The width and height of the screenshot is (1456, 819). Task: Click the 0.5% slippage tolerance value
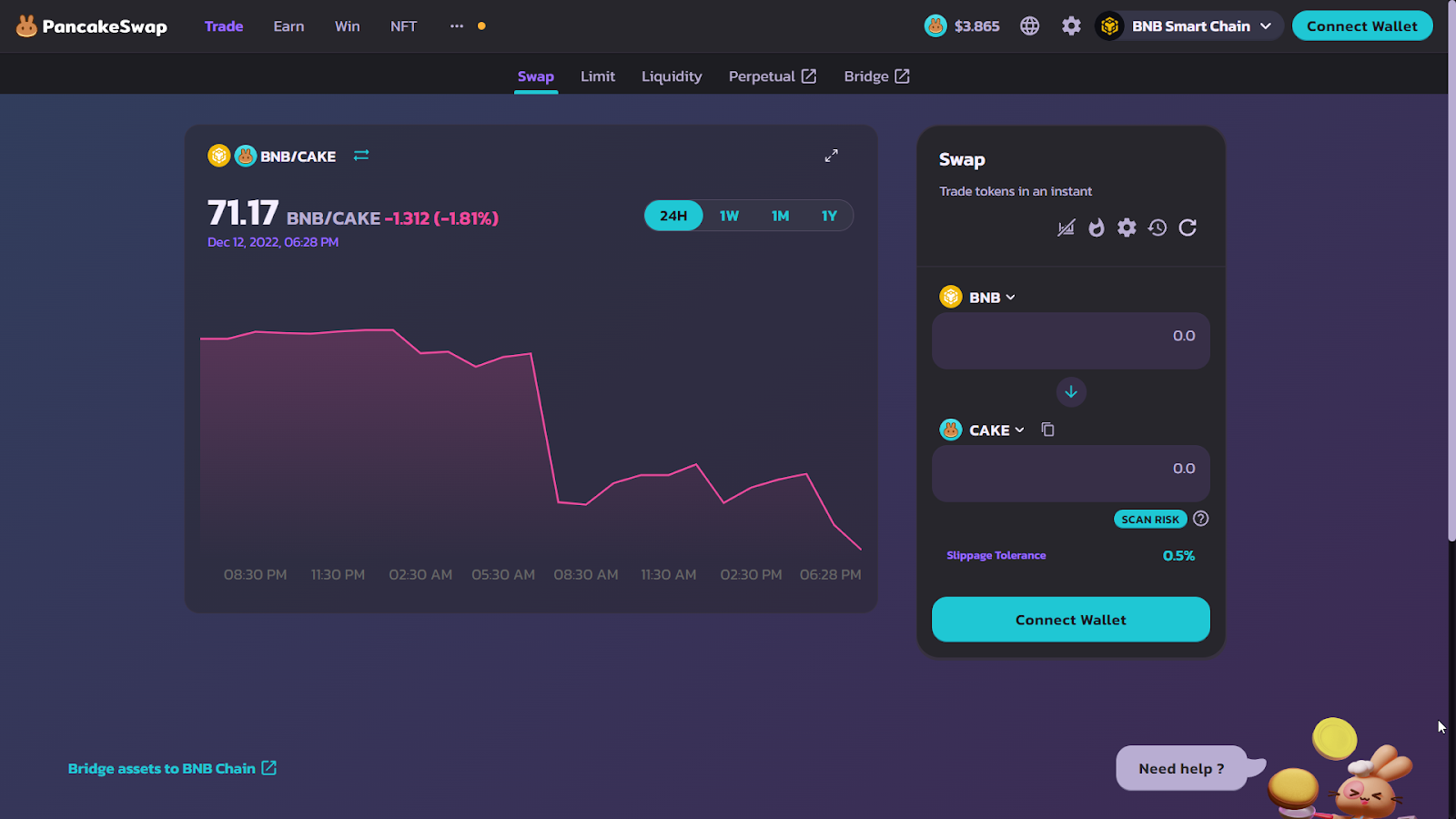(x=1178, y=555)
